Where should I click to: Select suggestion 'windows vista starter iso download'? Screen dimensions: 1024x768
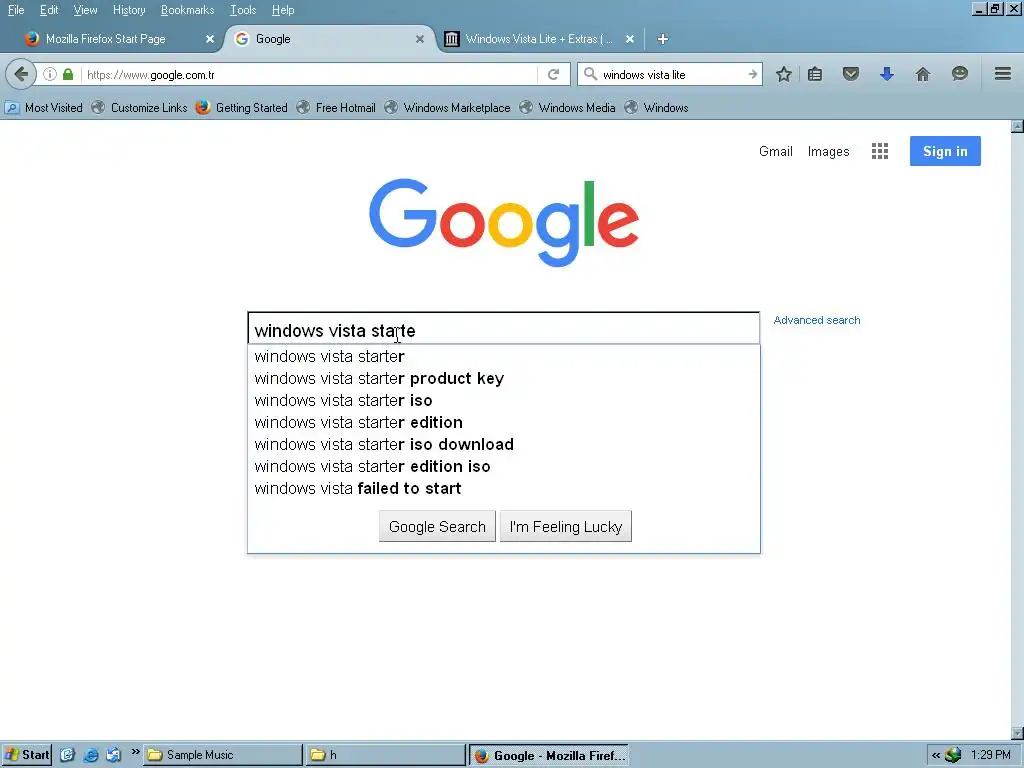point(504,445)
